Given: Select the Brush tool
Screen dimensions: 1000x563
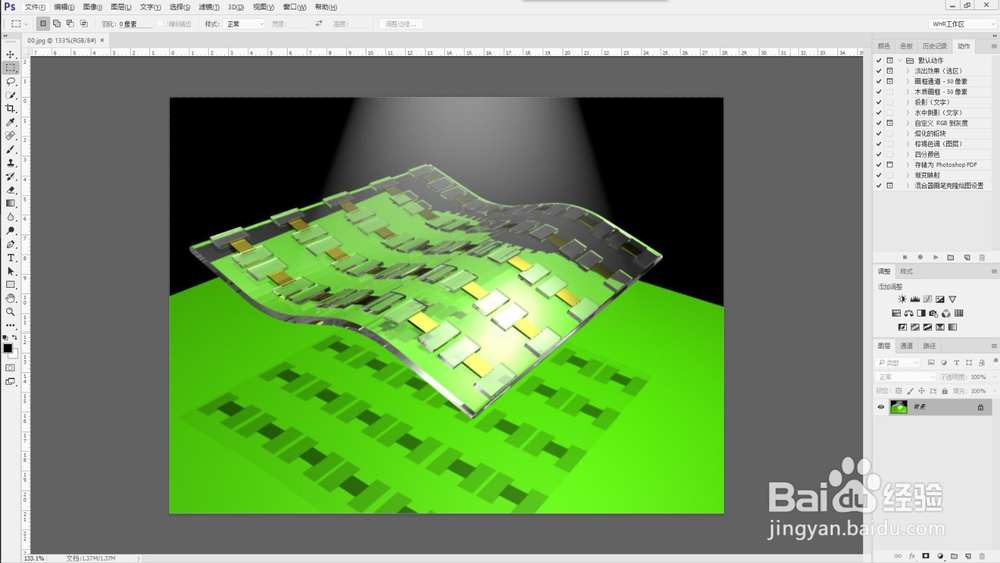Looking at the screenshot, I should (10, 149).
